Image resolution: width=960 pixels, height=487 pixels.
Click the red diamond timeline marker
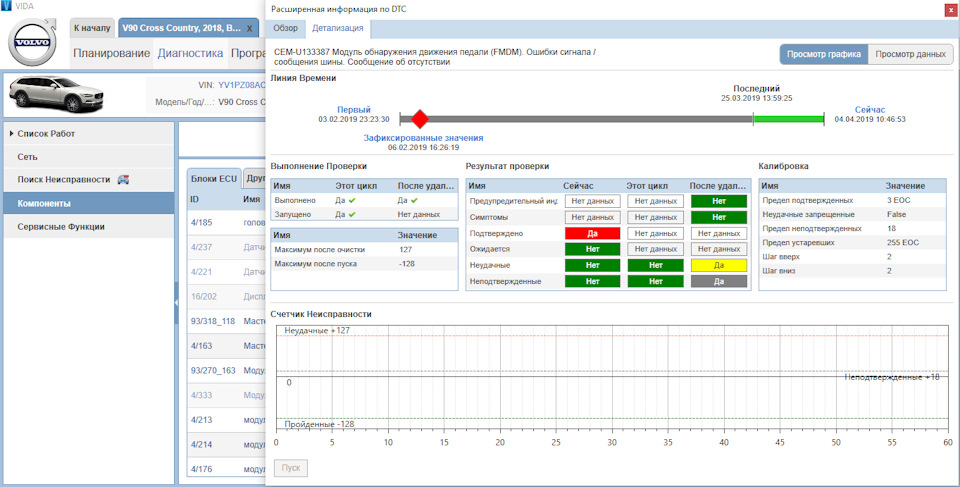pos(420,119)
